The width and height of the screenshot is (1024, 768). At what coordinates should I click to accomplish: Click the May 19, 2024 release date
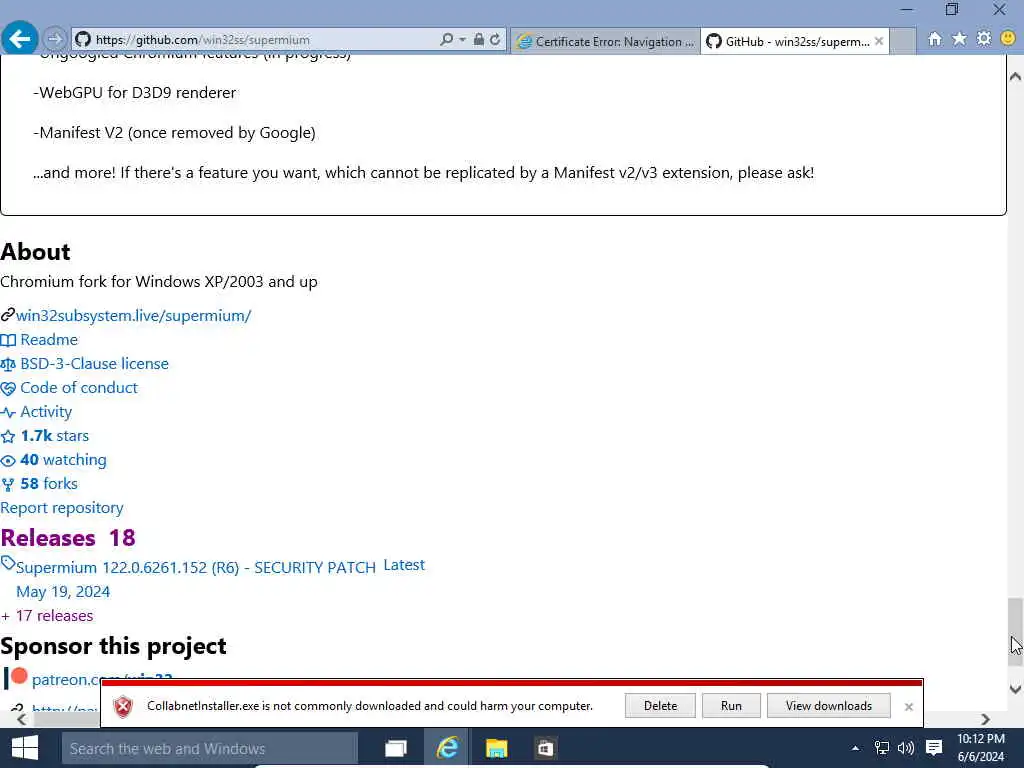coord(63,592)
